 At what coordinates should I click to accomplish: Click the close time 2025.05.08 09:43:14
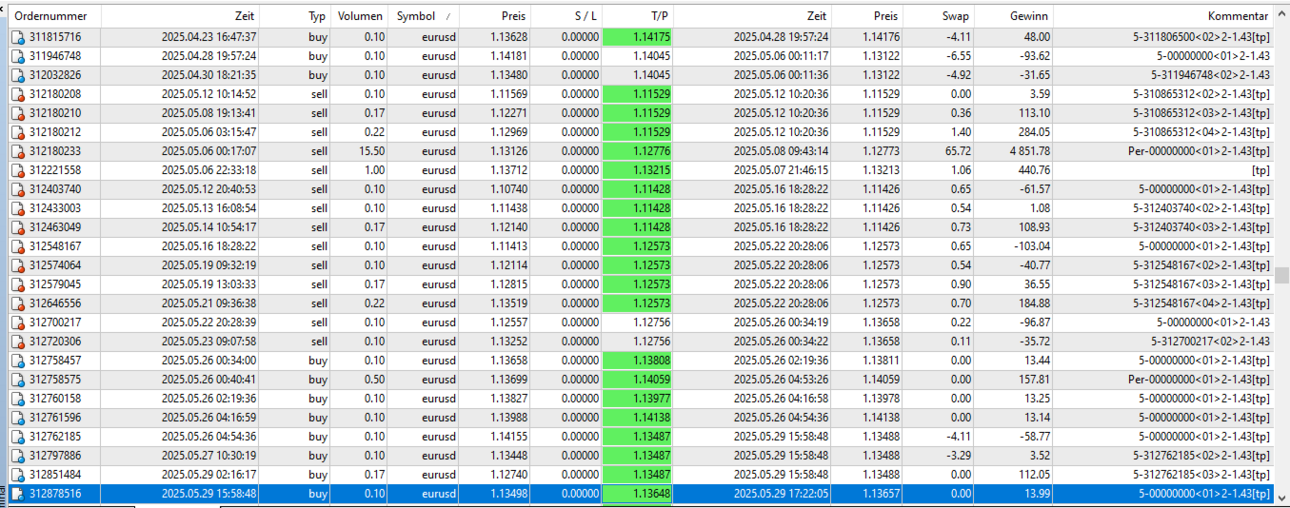[781, 151]
